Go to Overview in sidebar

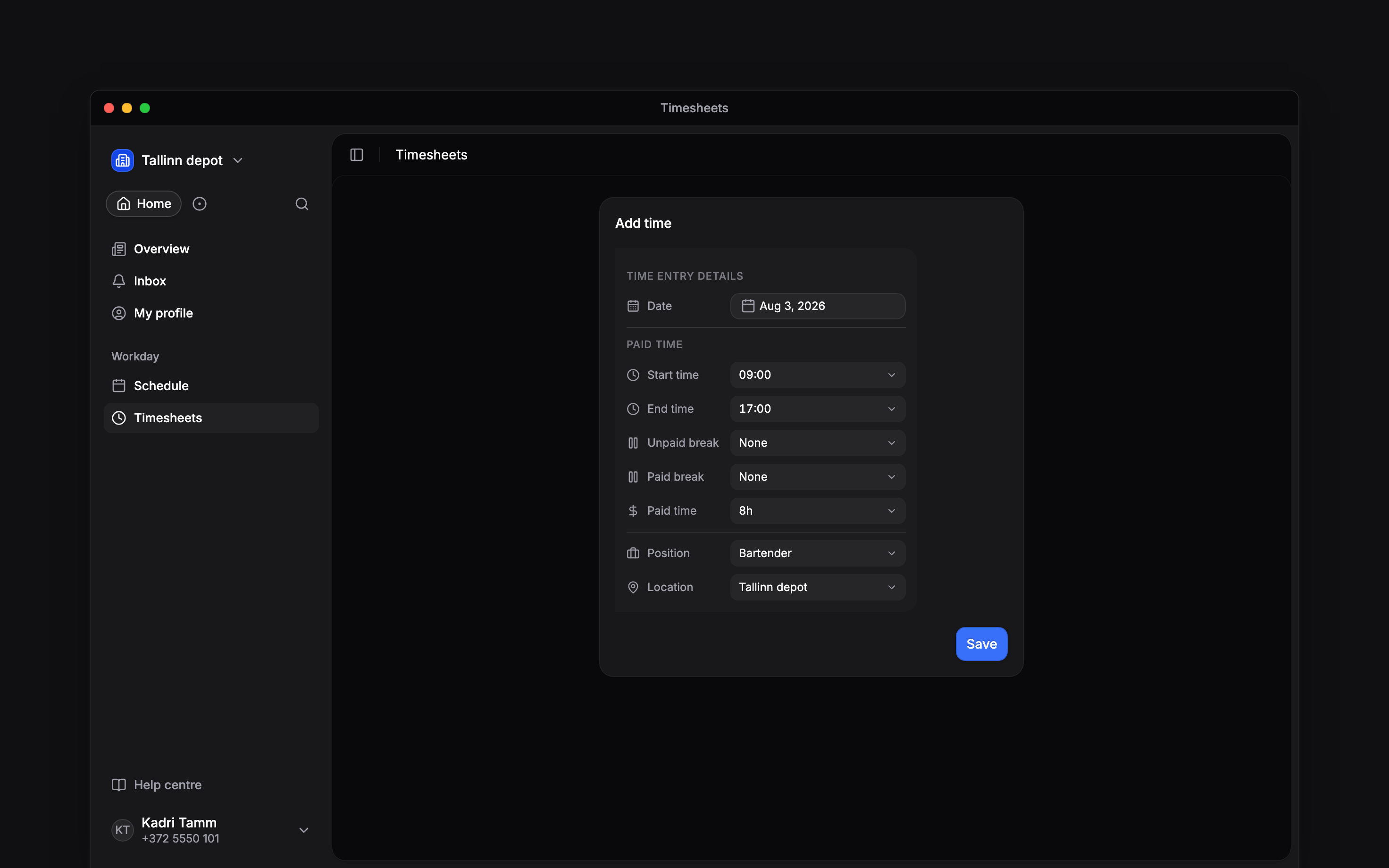coord(210,249)
